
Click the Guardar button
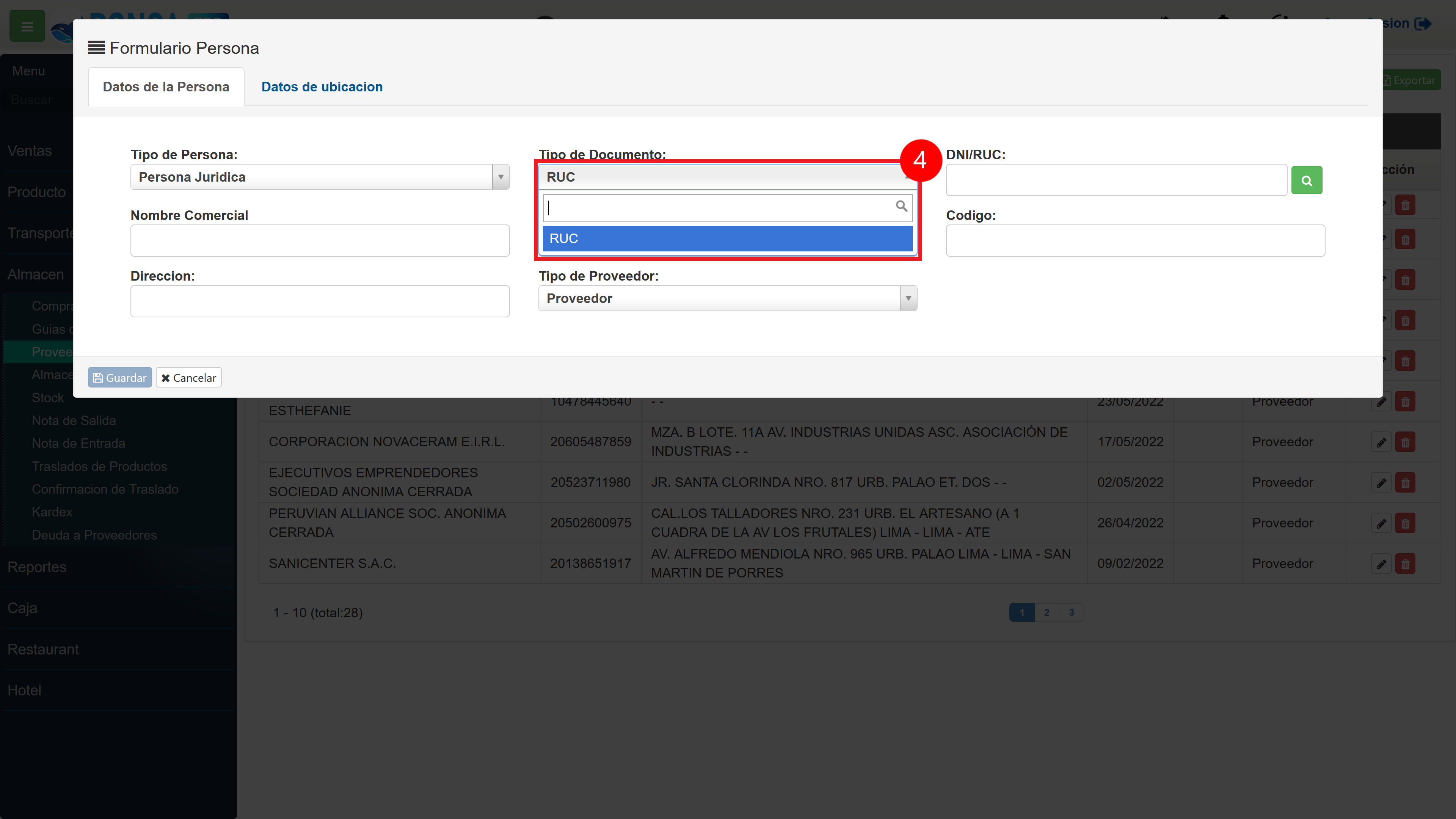[120, 378]
